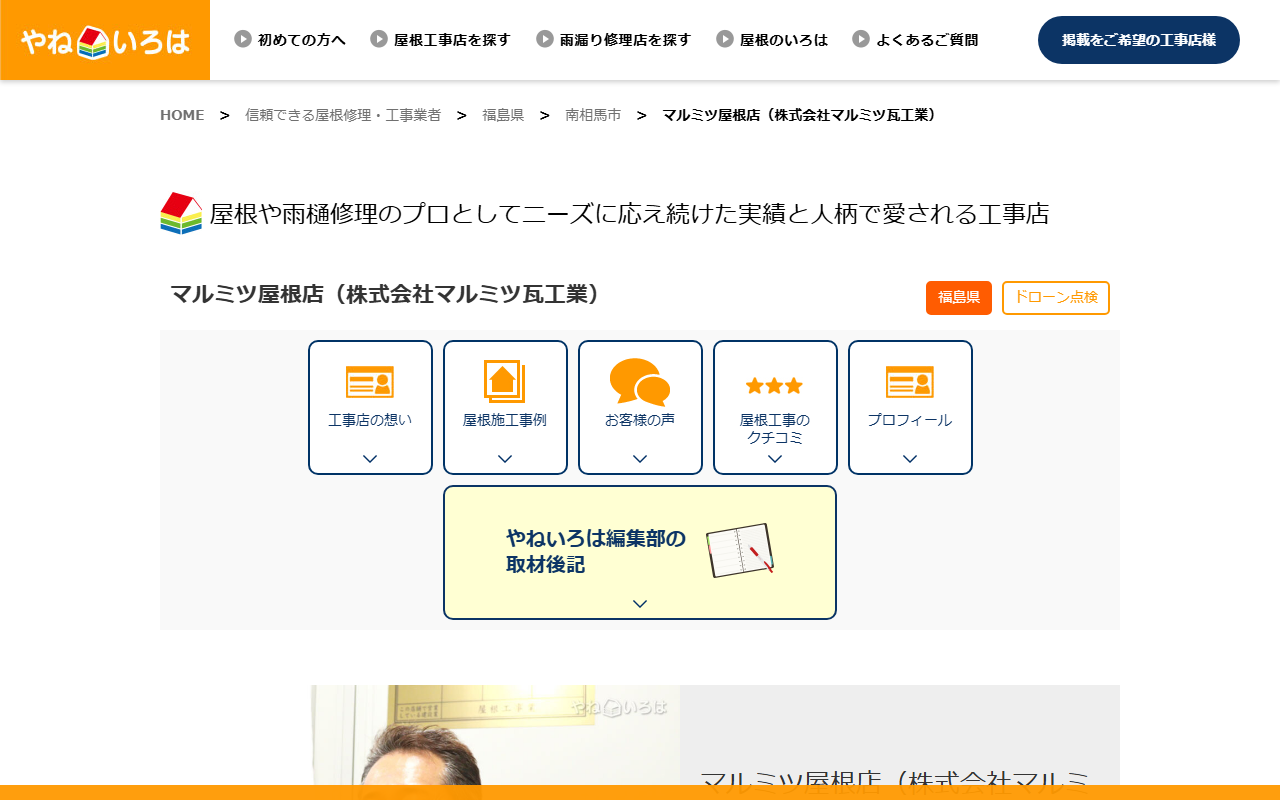This screenshot has height=800, width=1280.
Task: Open 初めての方へ menu item
Action: 302,40
